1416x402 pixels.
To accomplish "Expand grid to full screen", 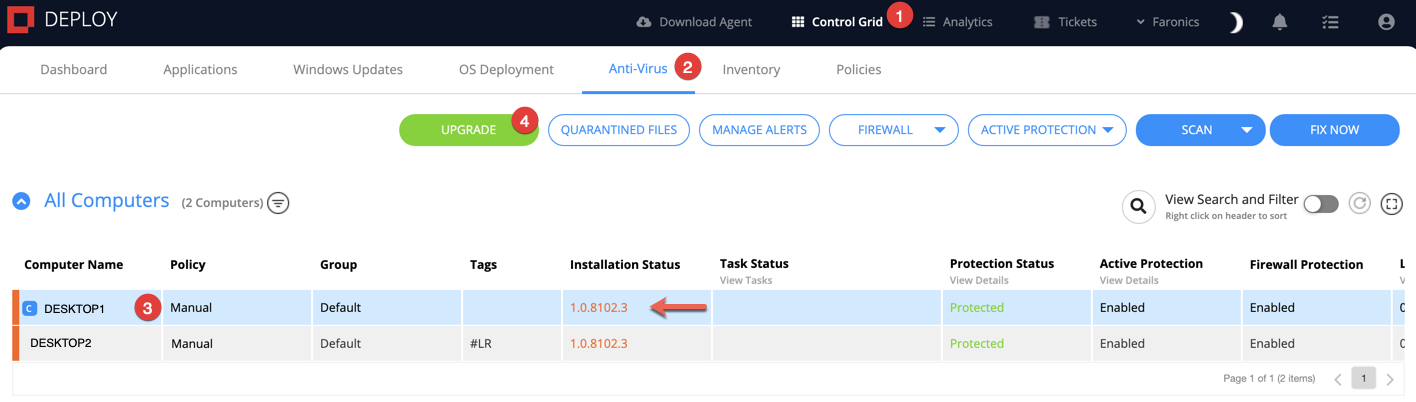I will pyautogui.click(x=1391, y=204).
